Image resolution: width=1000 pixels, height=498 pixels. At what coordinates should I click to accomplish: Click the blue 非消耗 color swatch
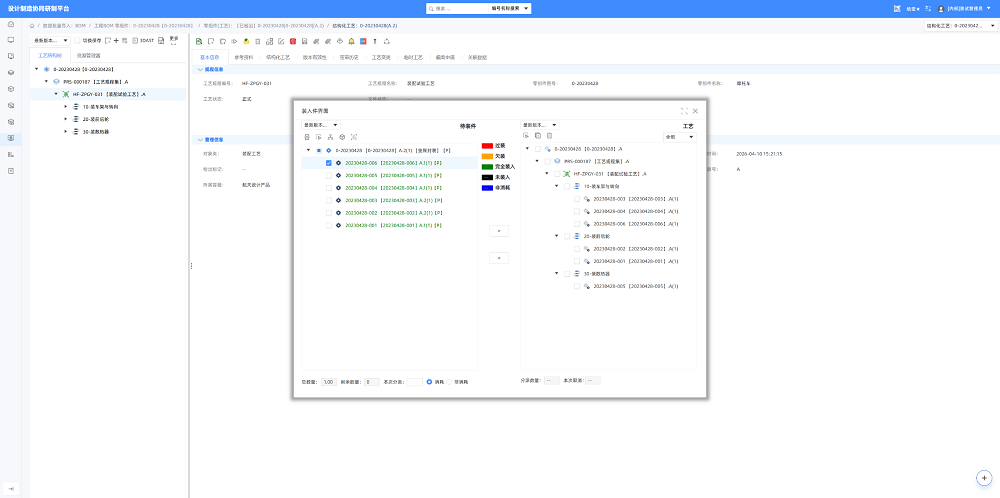487,187
